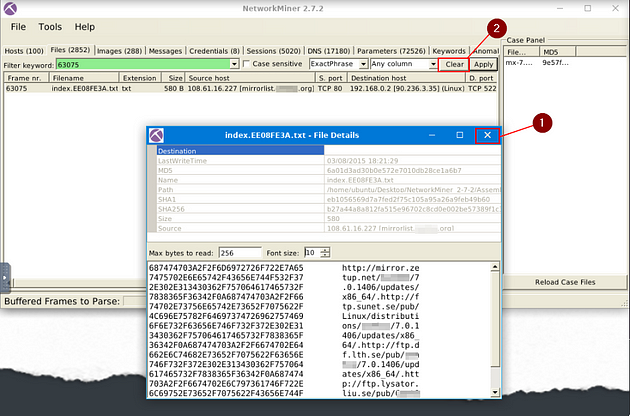
Task: Click hex viewer scrollbar down arrow
Action: (495, 393)
